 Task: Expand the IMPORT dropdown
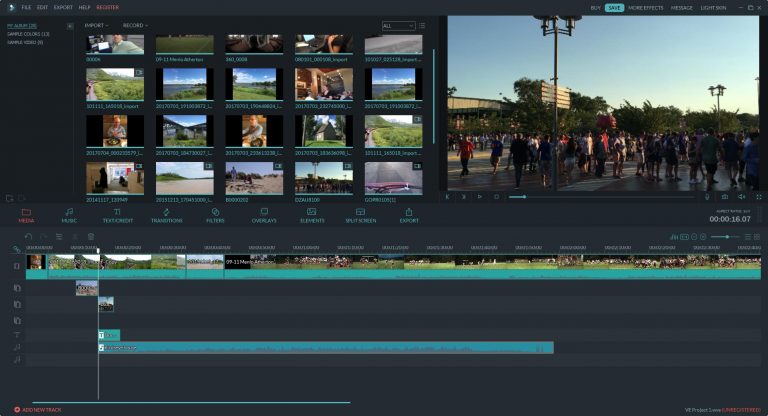[96, 25]
